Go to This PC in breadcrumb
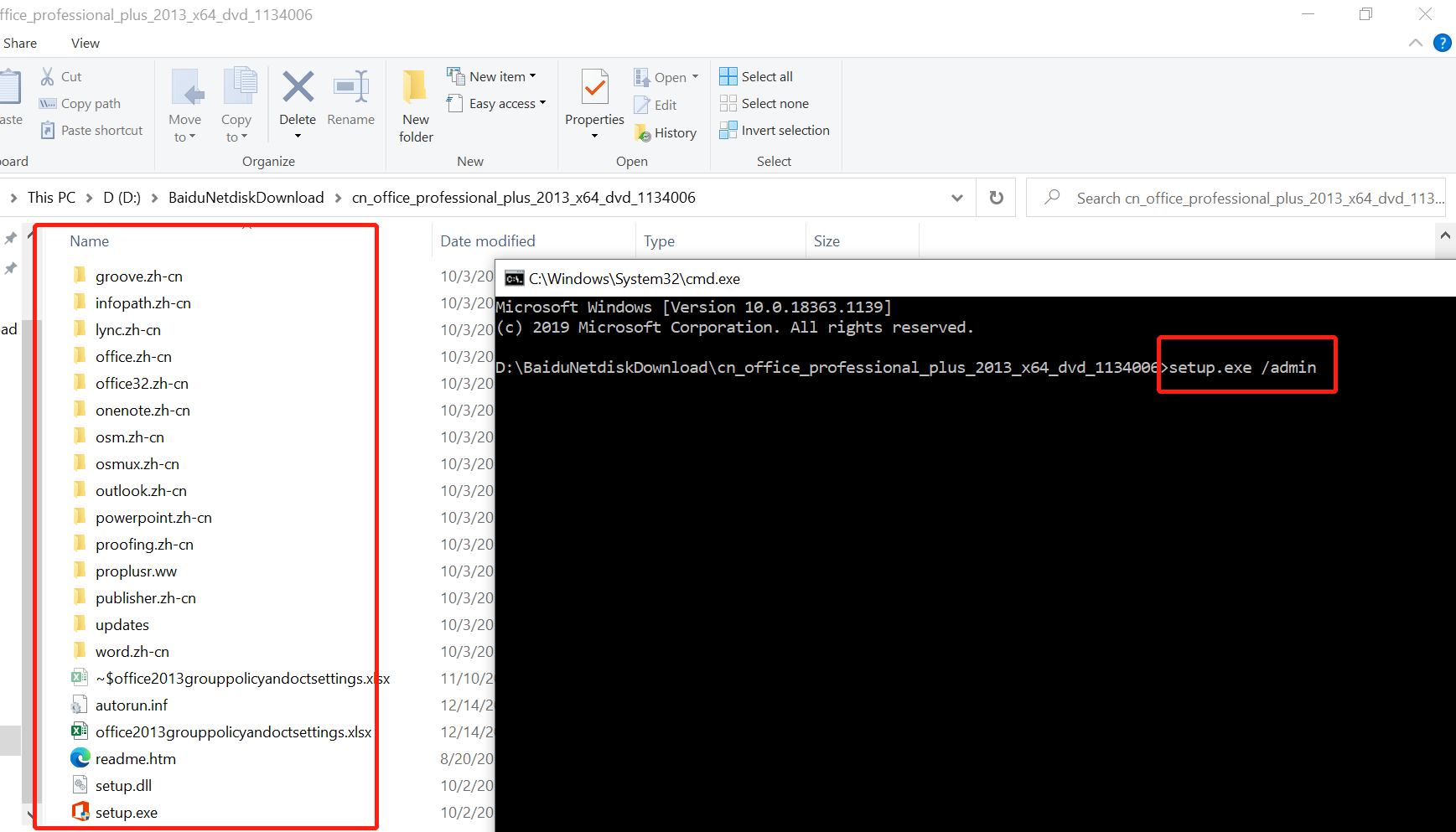This screenshot has height=832, width=1456. 51,198
